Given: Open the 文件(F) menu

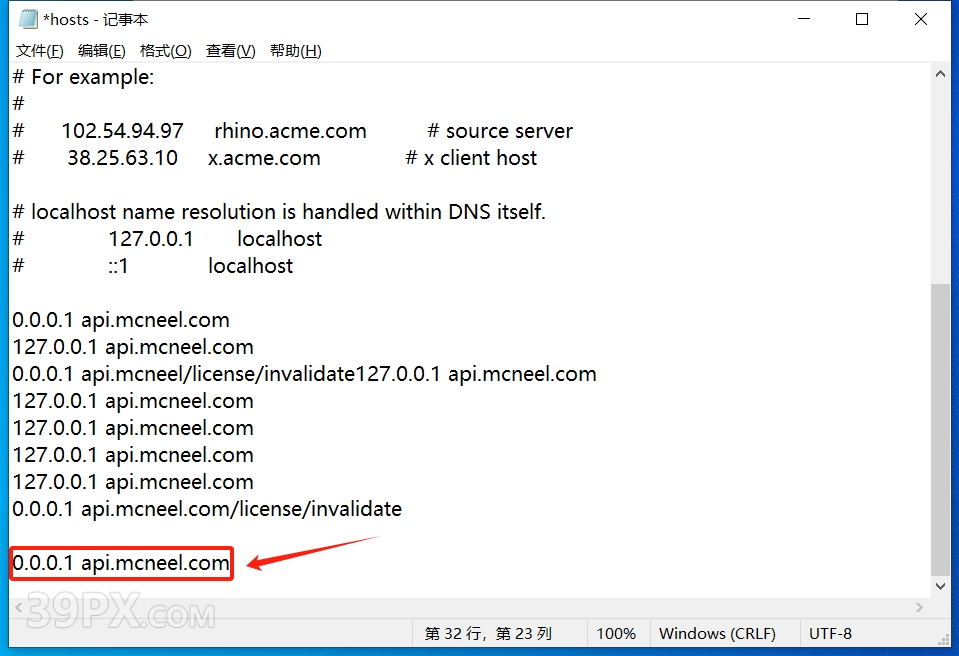Looking at the screenshot, I should click(40, 51).
